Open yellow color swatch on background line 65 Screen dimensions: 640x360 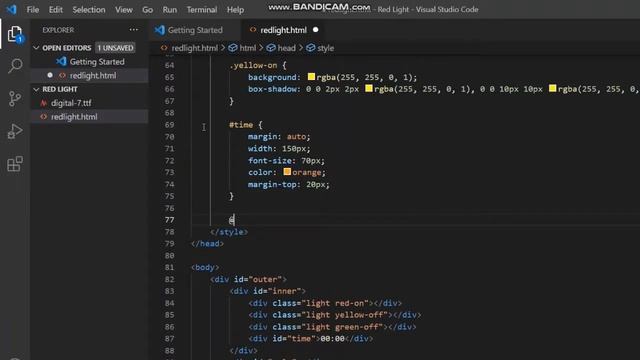[311, 77]
